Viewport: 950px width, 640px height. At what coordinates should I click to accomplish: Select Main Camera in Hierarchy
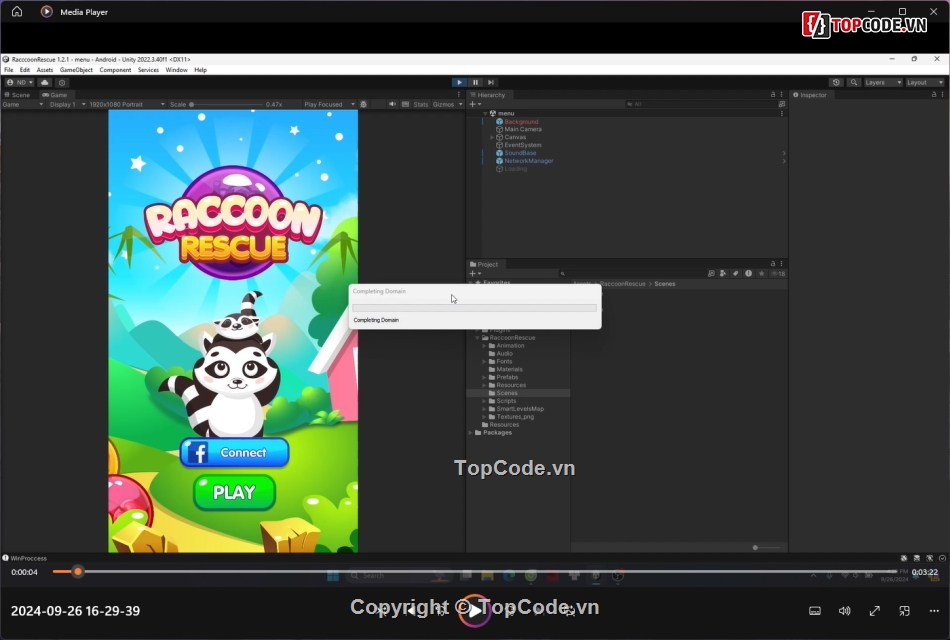[x=522, y=130]
